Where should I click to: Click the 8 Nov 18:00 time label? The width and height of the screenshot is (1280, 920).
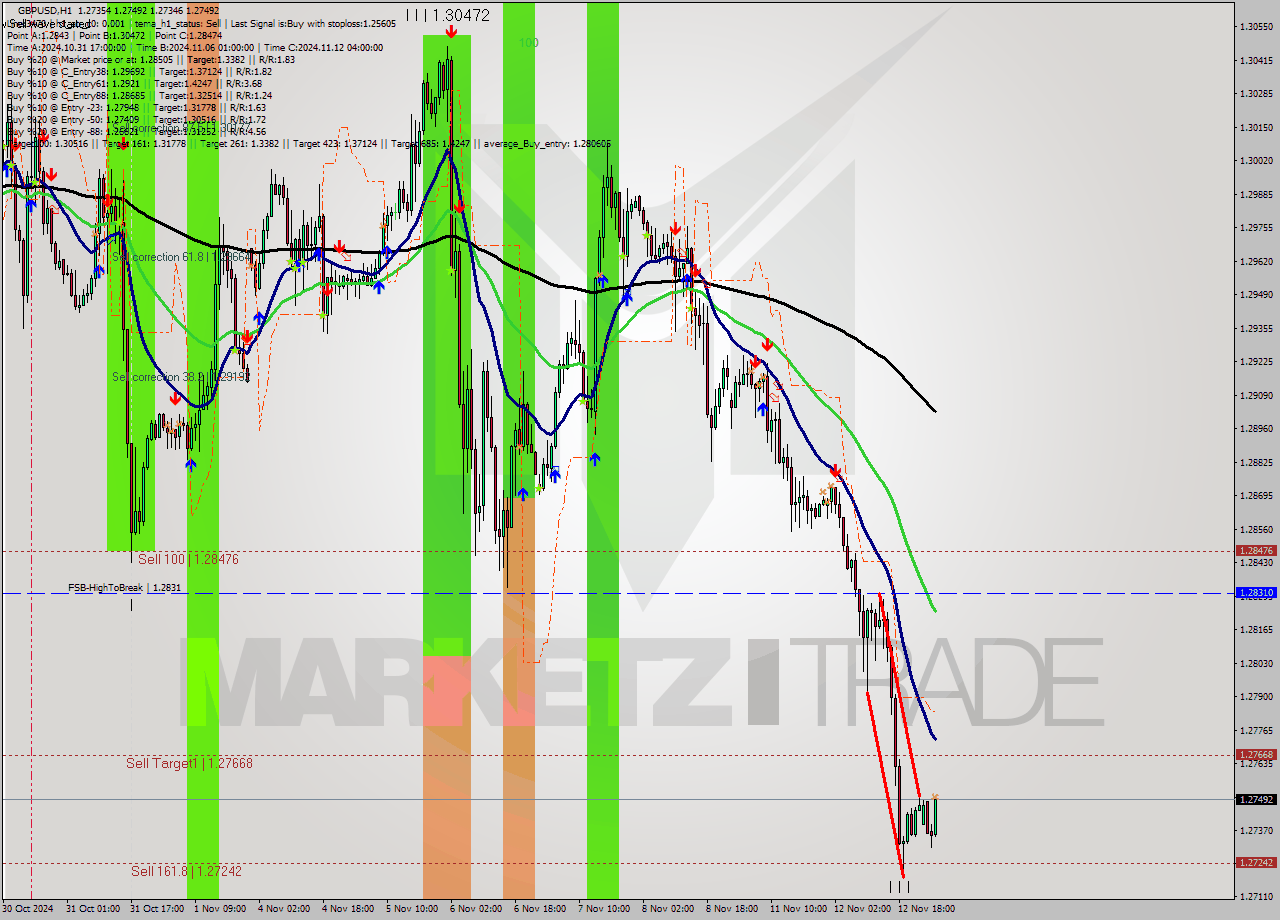[x=732, y=909]
